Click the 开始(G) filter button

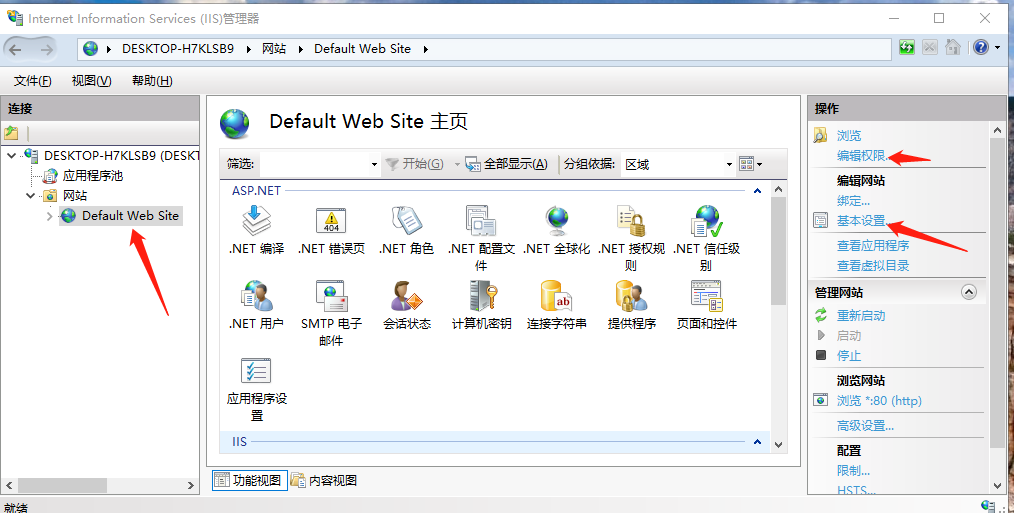(415, 164)
